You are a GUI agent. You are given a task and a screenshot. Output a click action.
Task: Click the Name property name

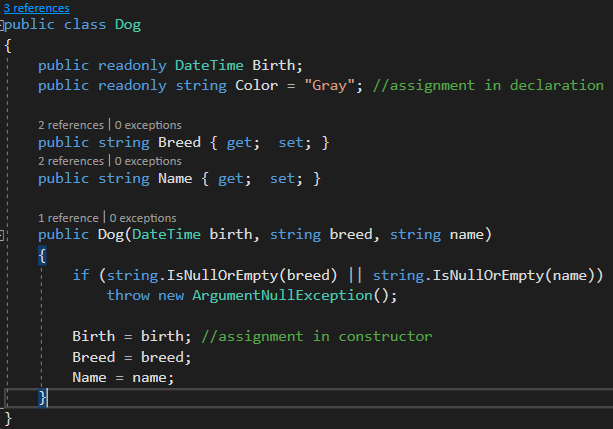click(x=175, y=179)
